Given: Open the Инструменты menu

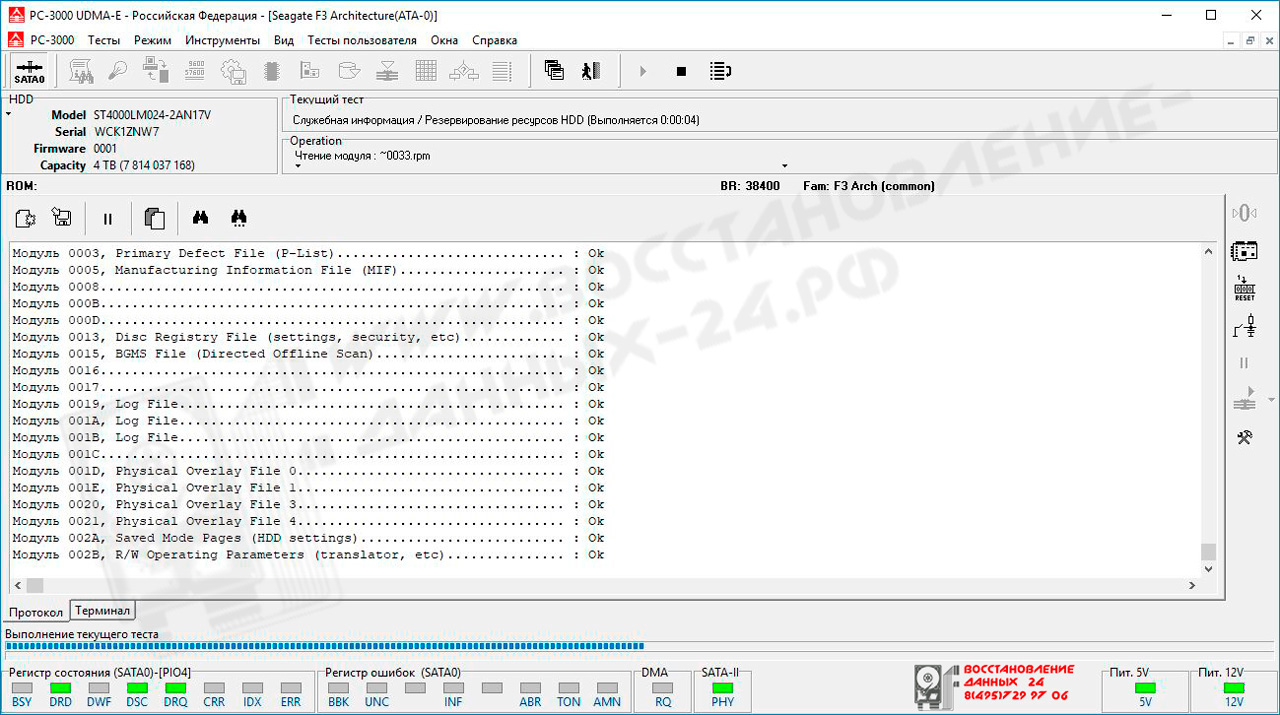Looking at the screenshot, I should [x=223, y=40].
